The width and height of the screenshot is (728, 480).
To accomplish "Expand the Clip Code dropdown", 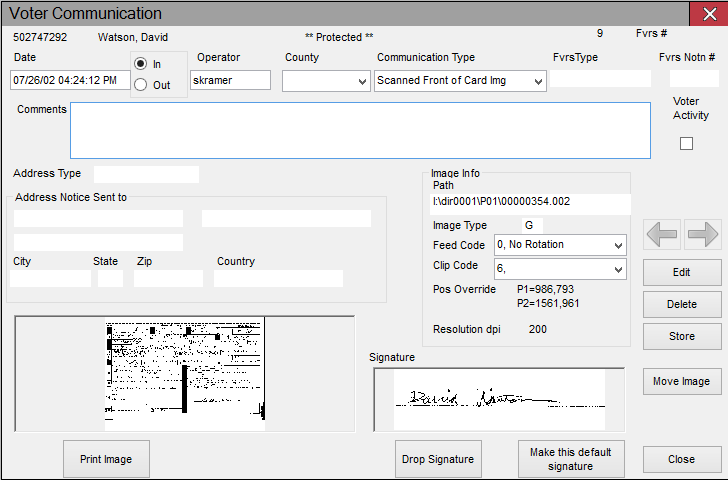I will click(559, 269).
